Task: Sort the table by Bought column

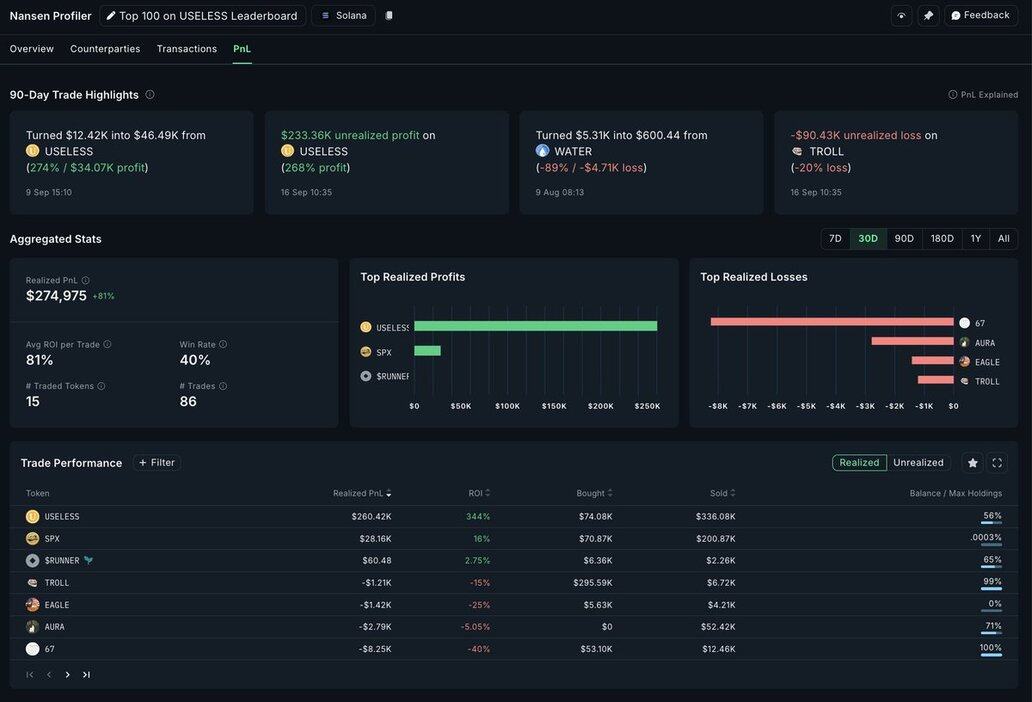Action: click(594, 493)
